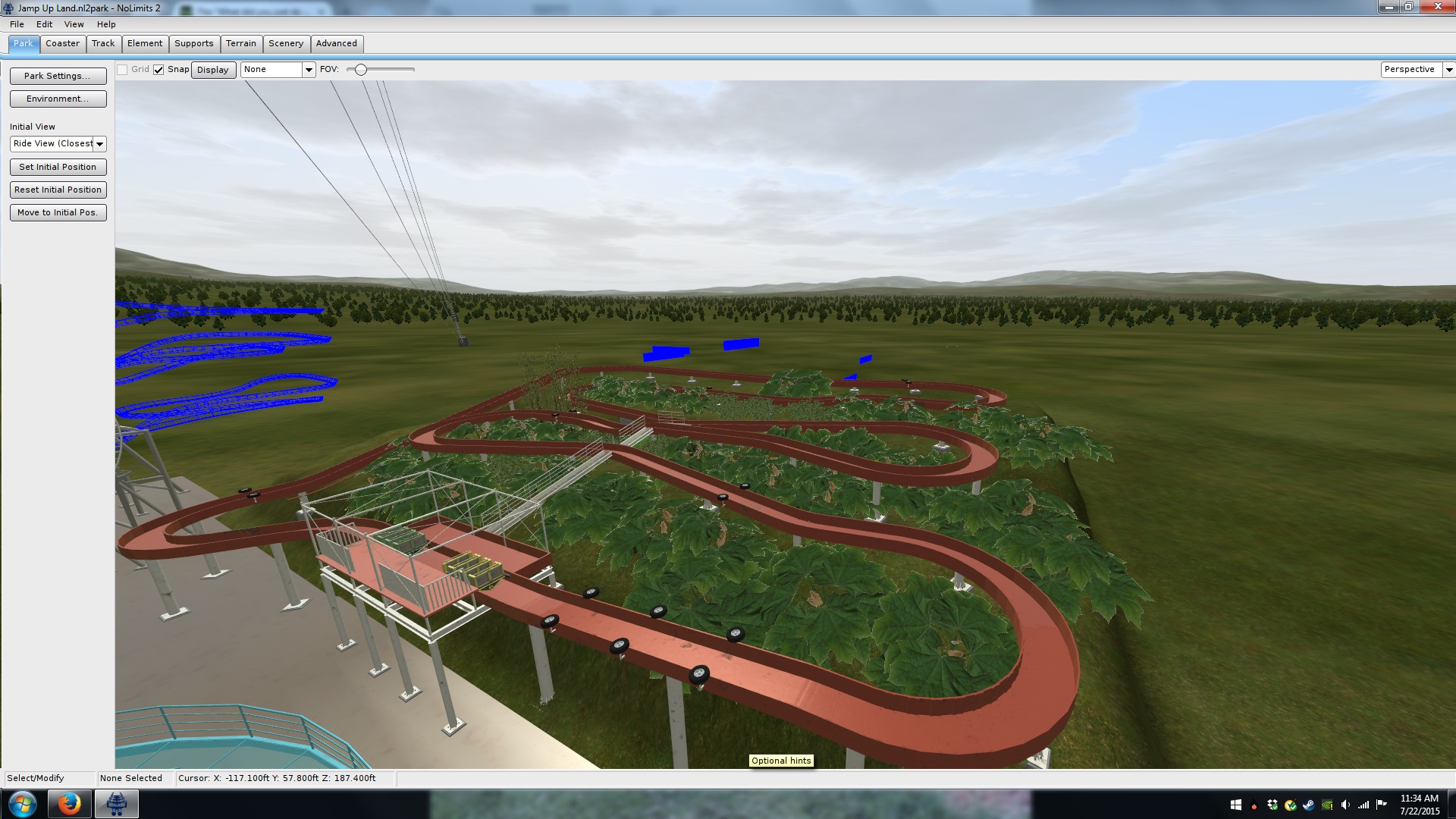Screen dimensions: 1456x819
Task: Open the Windows Start orb
Action: 22,803
